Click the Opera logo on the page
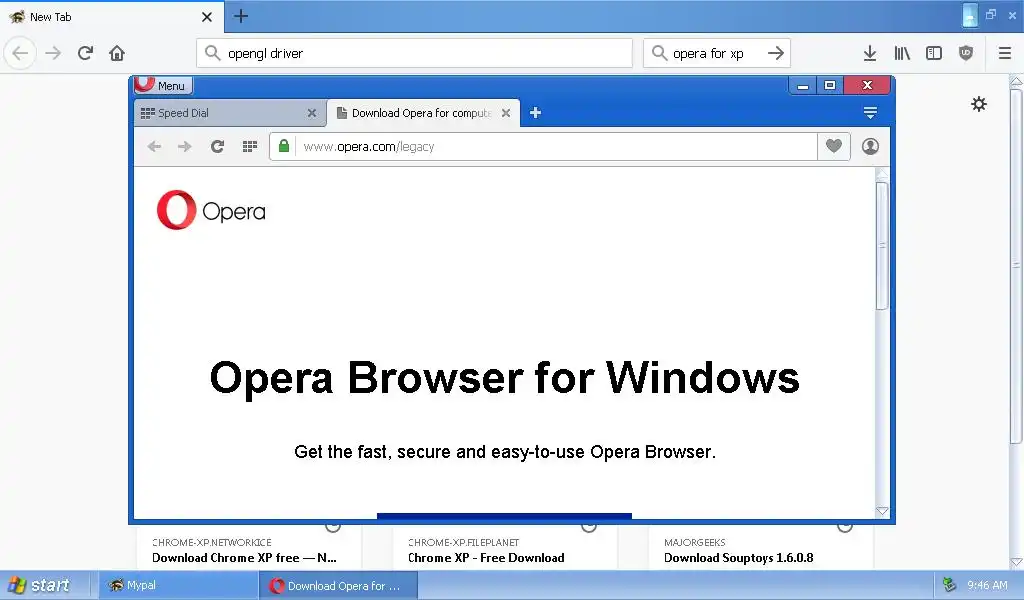This screenshot has width=1024, height=600. coord(211,210)
